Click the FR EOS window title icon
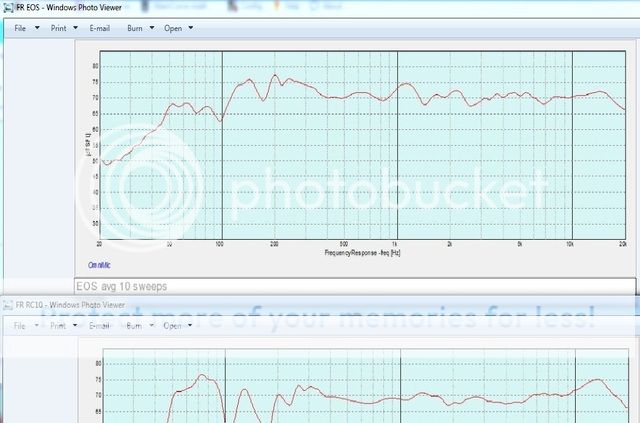Image resolution: width=640 pixels, height=423 pixels. tap(8, 6)
